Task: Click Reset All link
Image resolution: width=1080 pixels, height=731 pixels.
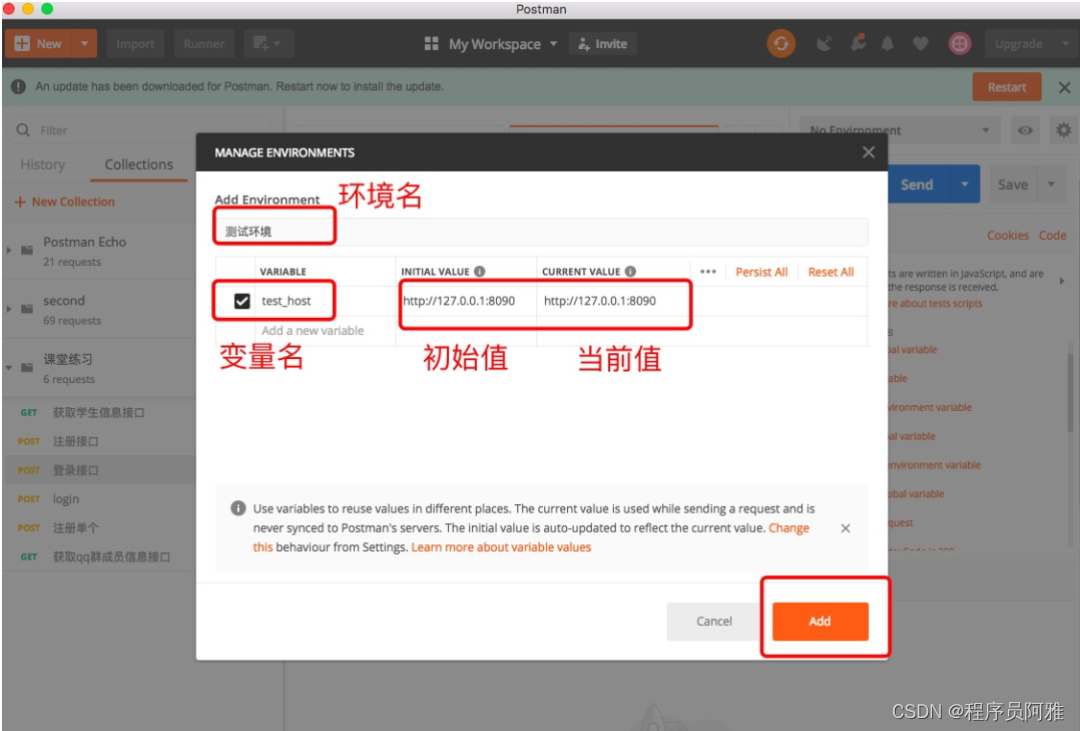Action: (x=831, y=272)
